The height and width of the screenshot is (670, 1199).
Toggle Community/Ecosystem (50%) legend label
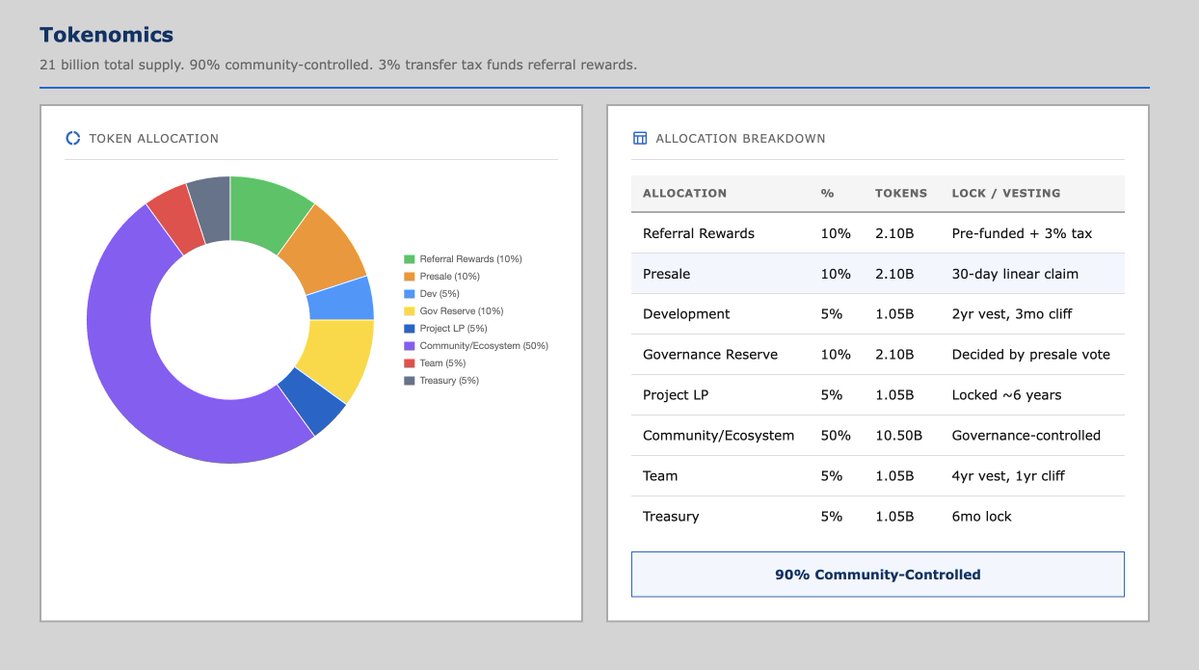click(x=484, y=346)
